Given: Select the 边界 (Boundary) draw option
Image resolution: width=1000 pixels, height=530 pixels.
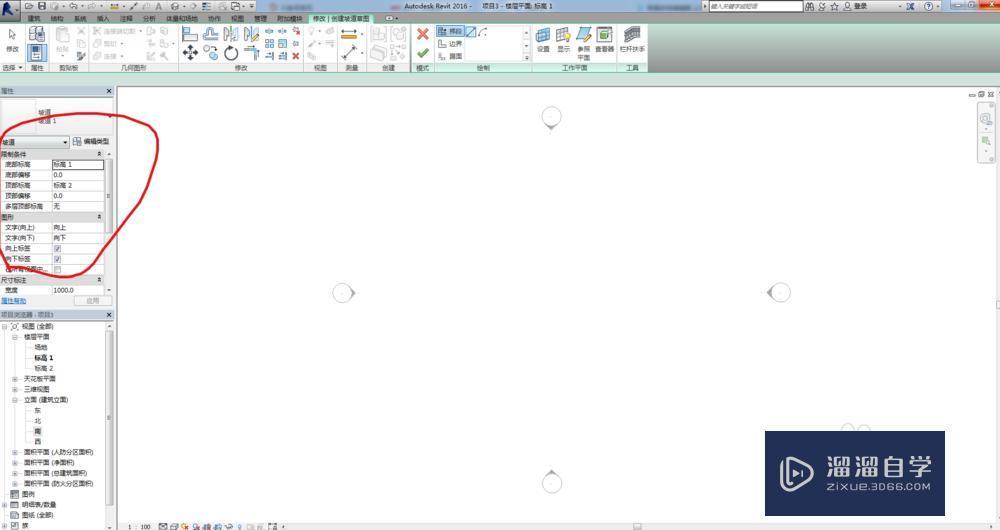Looking at the screenshot, I should 450,44.
